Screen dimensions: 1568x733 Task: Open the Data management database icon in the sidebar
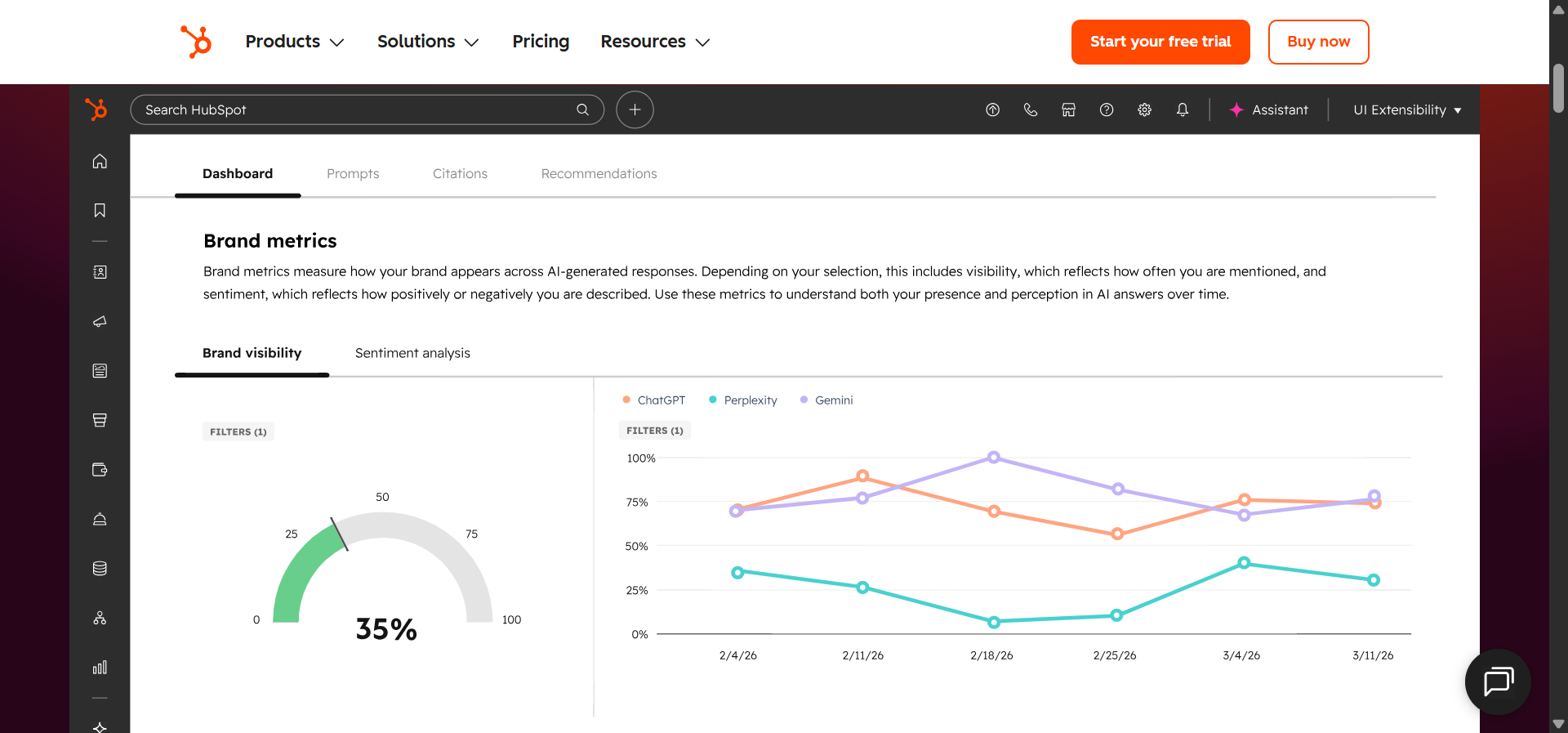coord(100,569)
